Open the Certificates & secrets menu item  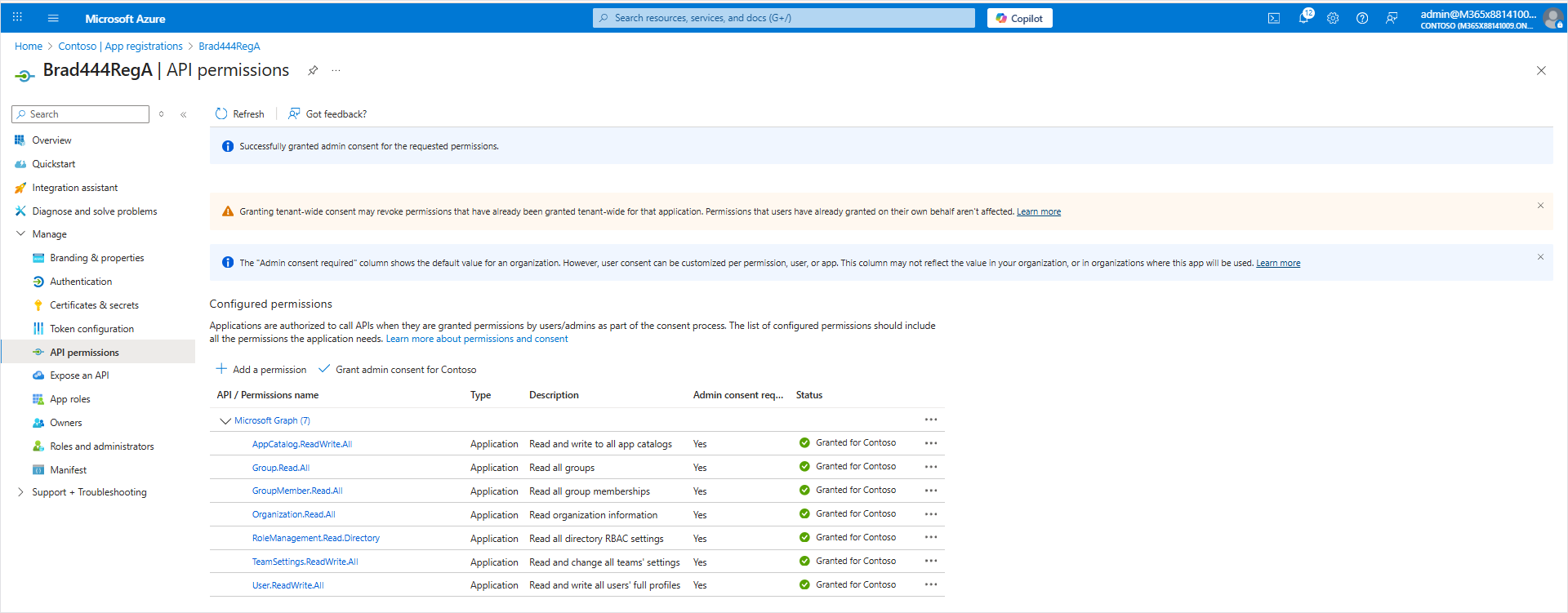click(94, 305)
